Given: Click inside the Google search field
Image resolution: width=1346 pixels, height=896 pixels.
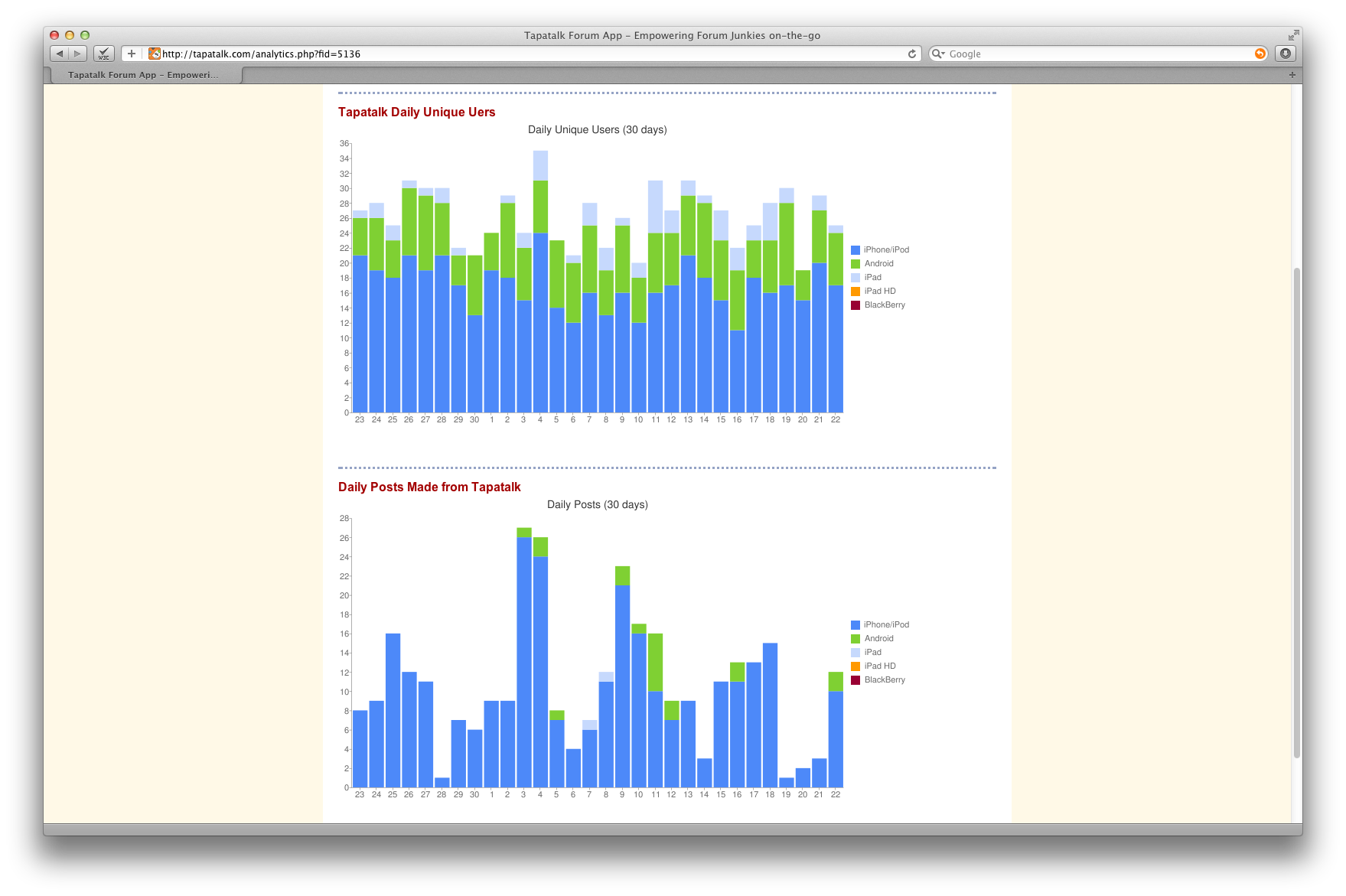Looking at the screenshot, I should pos(1094,54).
